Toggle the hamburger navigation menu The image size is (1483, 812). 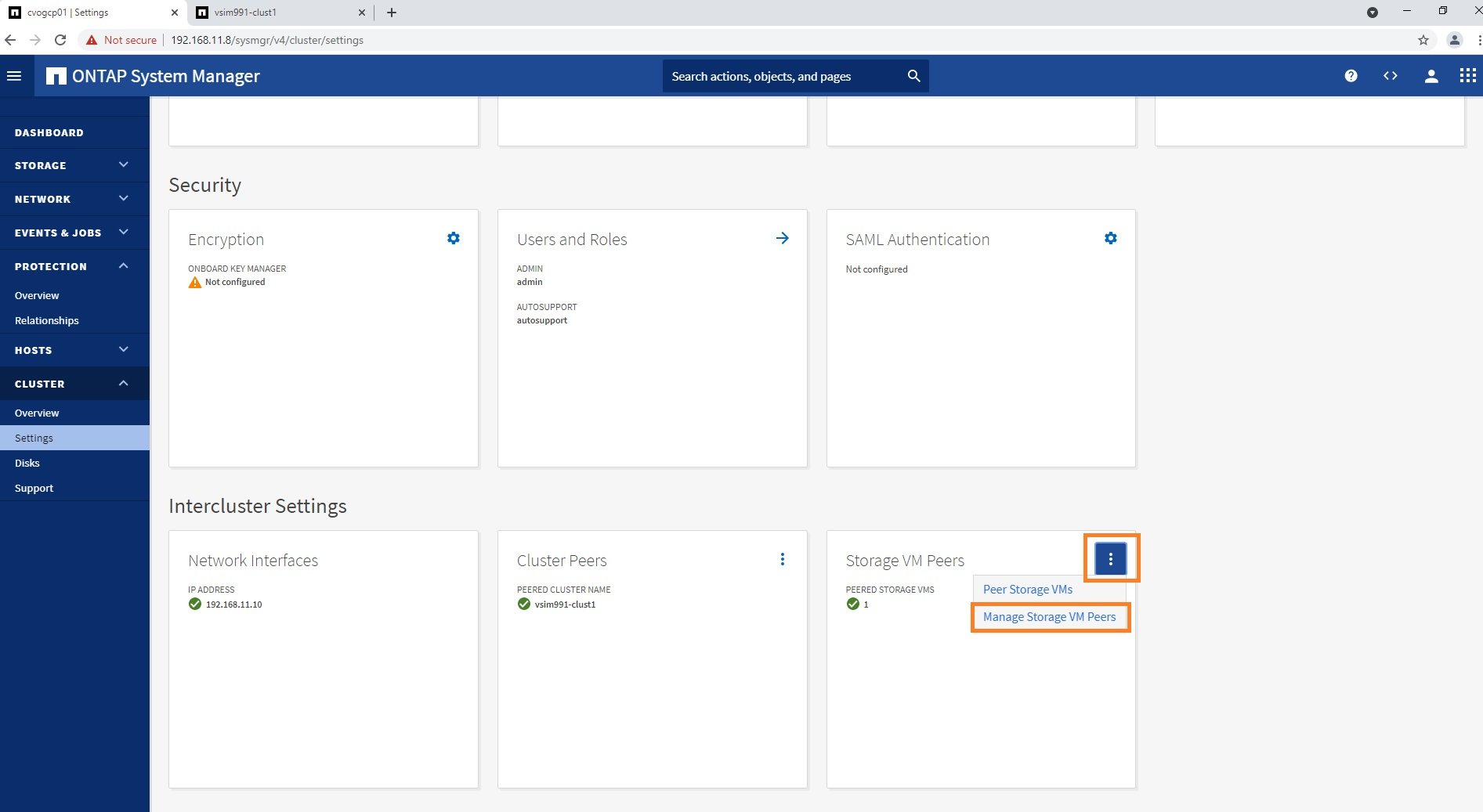pyautogui.click(x=14, y=76)
